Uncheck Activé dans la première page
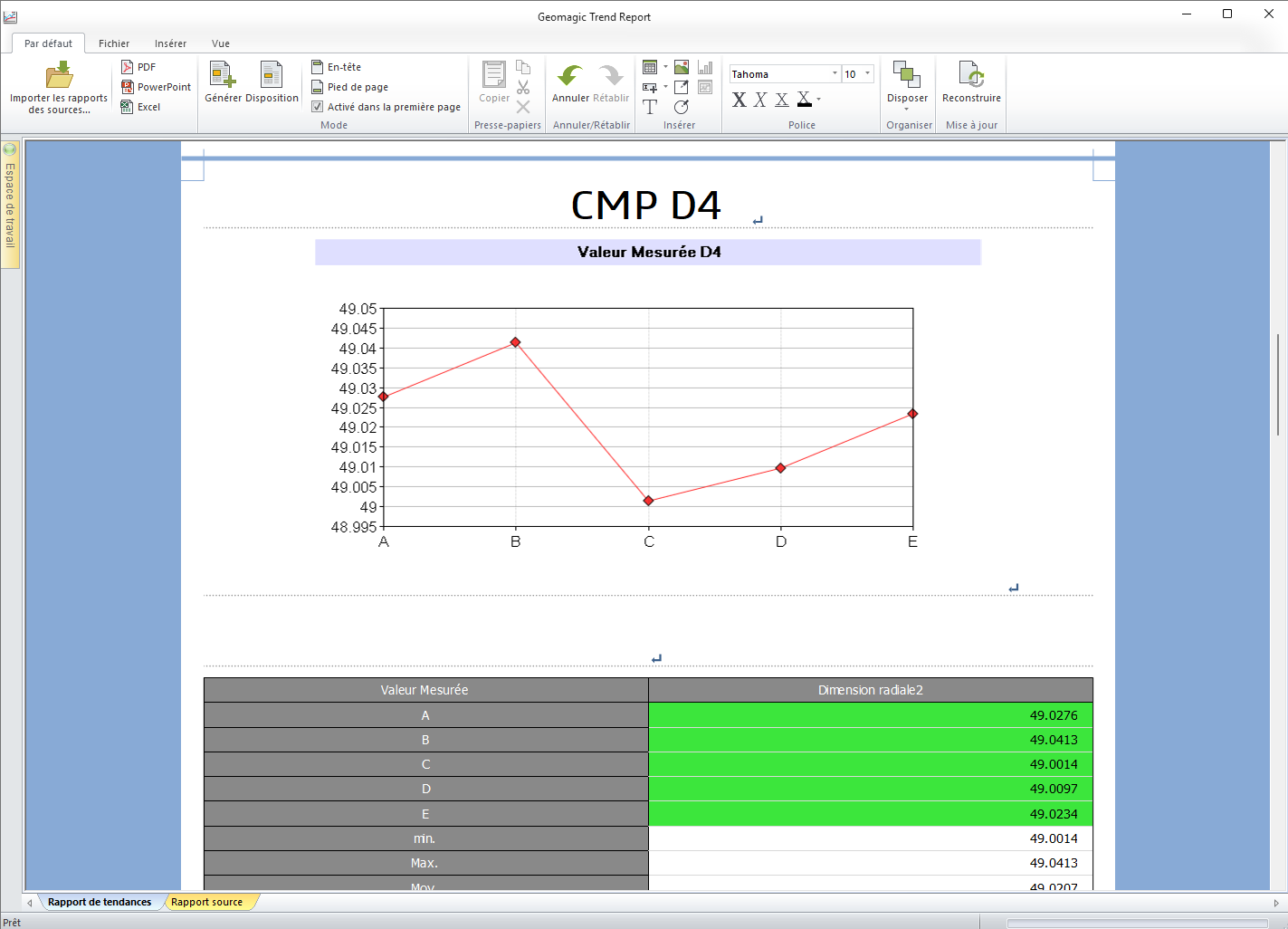This screenshot has width=1288, height=929. 318,107
